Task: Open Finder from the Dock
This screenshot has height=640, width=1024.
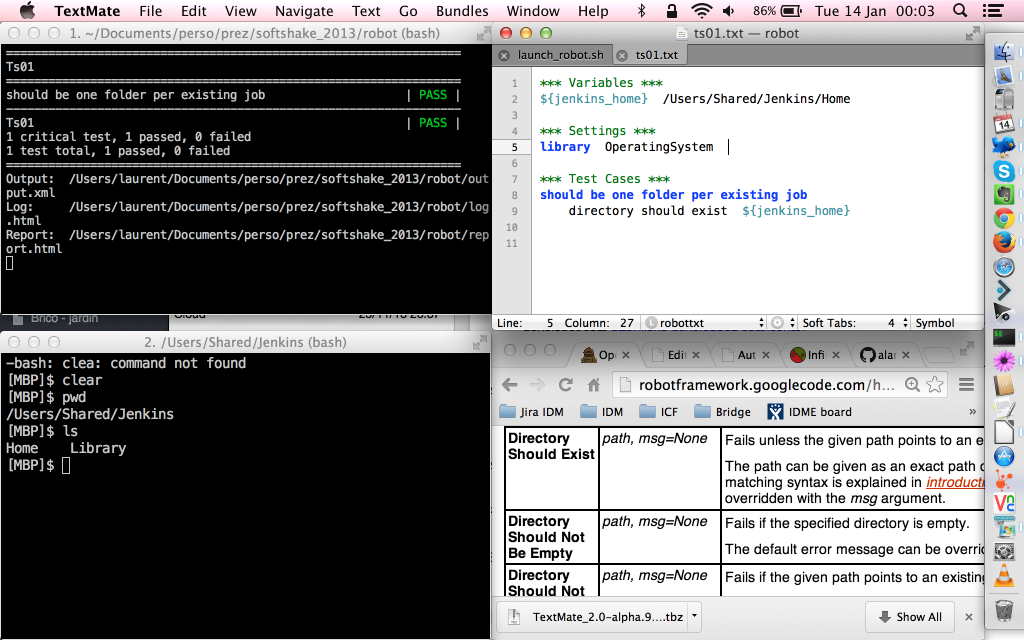Action: point(1004,52)
